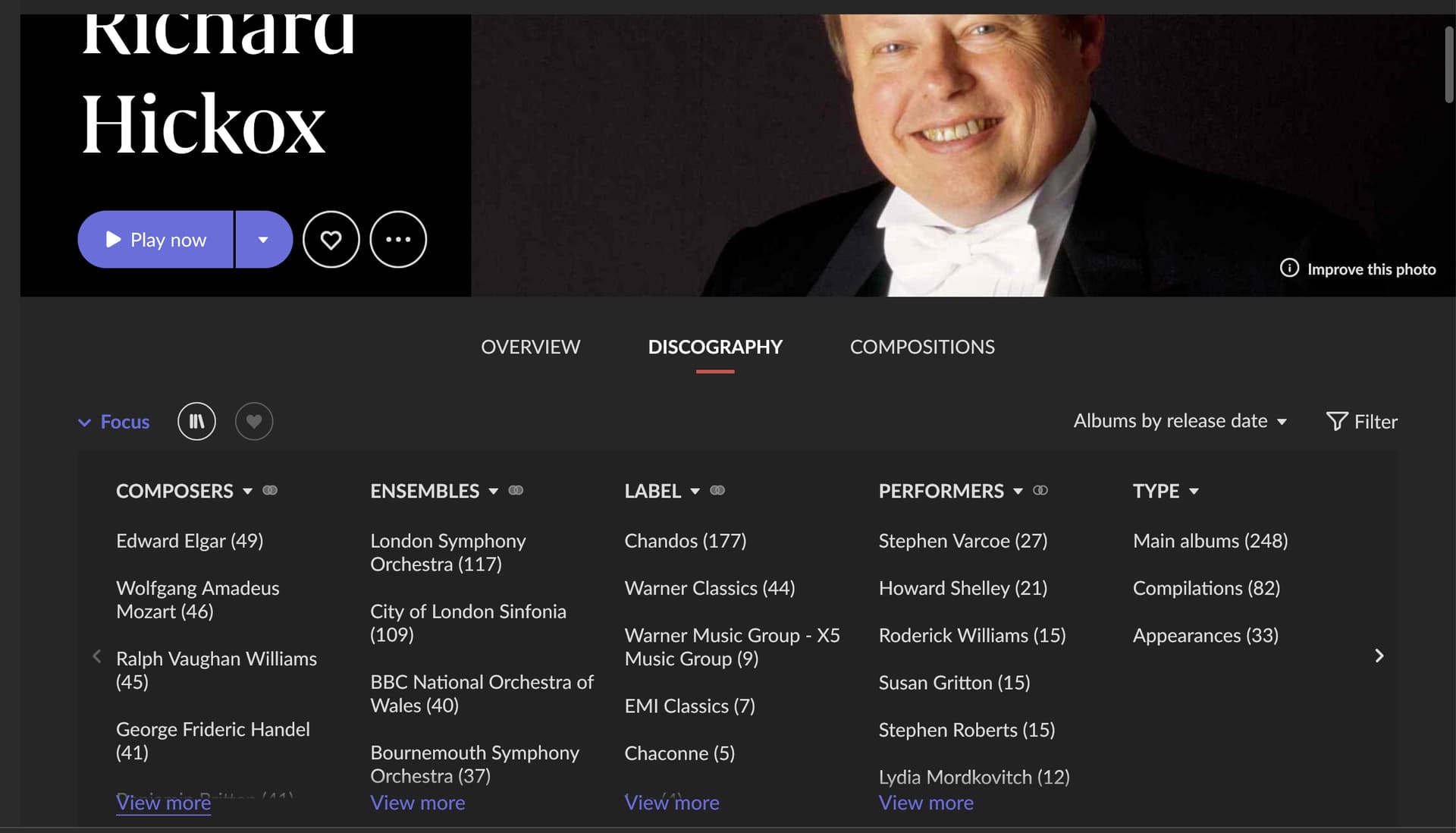Image resolution: width=1456 pixels, height=833 pixels.
Task: Open the Play now dropdown arrow
Action: pos(263,240)
